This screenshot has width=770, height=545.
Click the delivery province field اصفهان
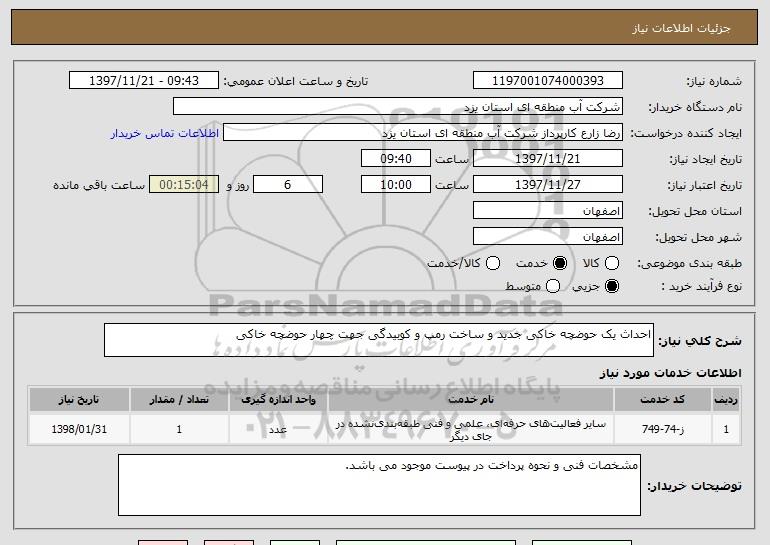[548, 211]
